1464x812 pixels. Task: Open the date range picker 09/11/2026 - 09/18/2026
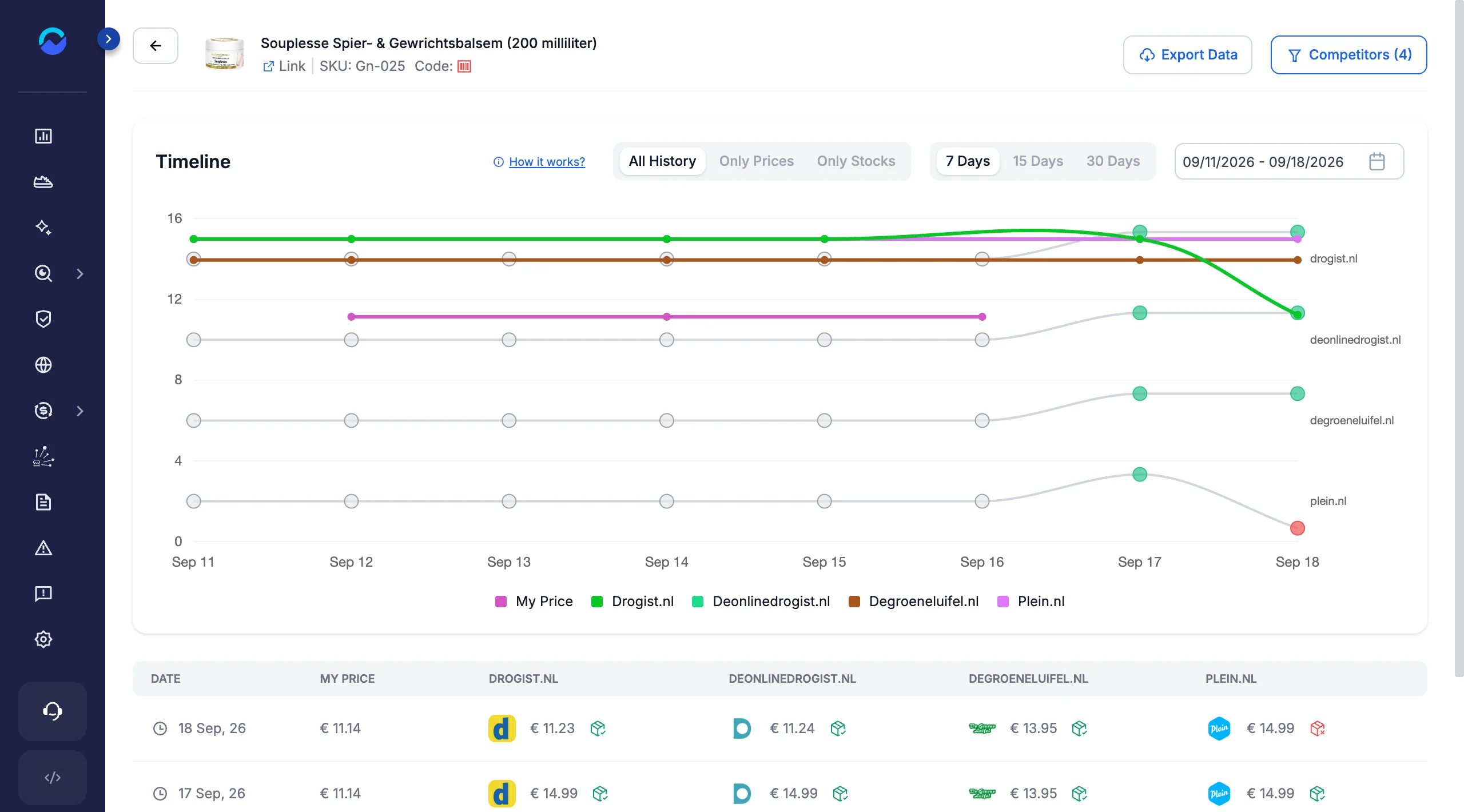point(1289,161)
